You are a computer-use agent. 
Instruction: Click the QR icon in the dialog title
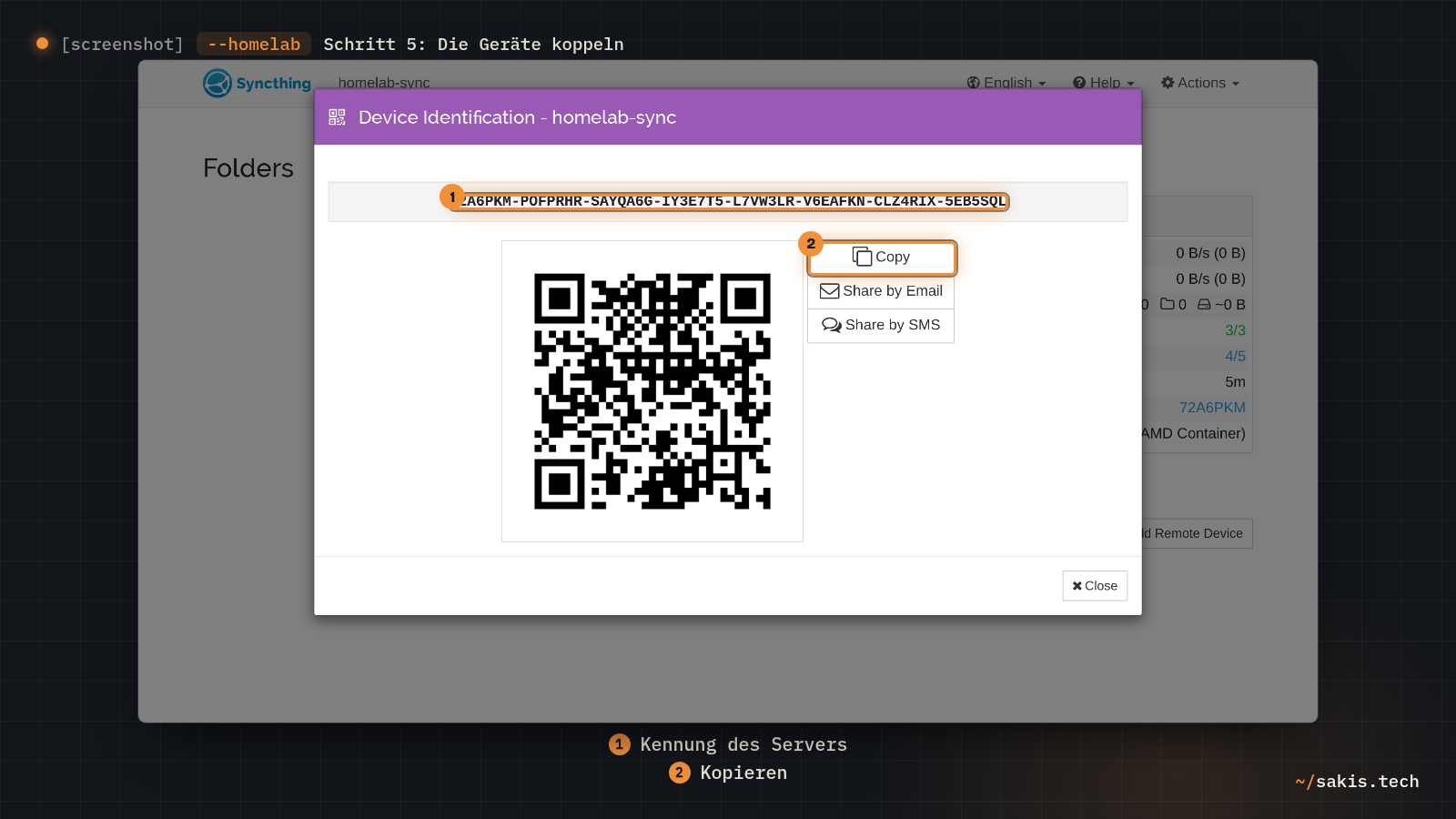[338, 117]
